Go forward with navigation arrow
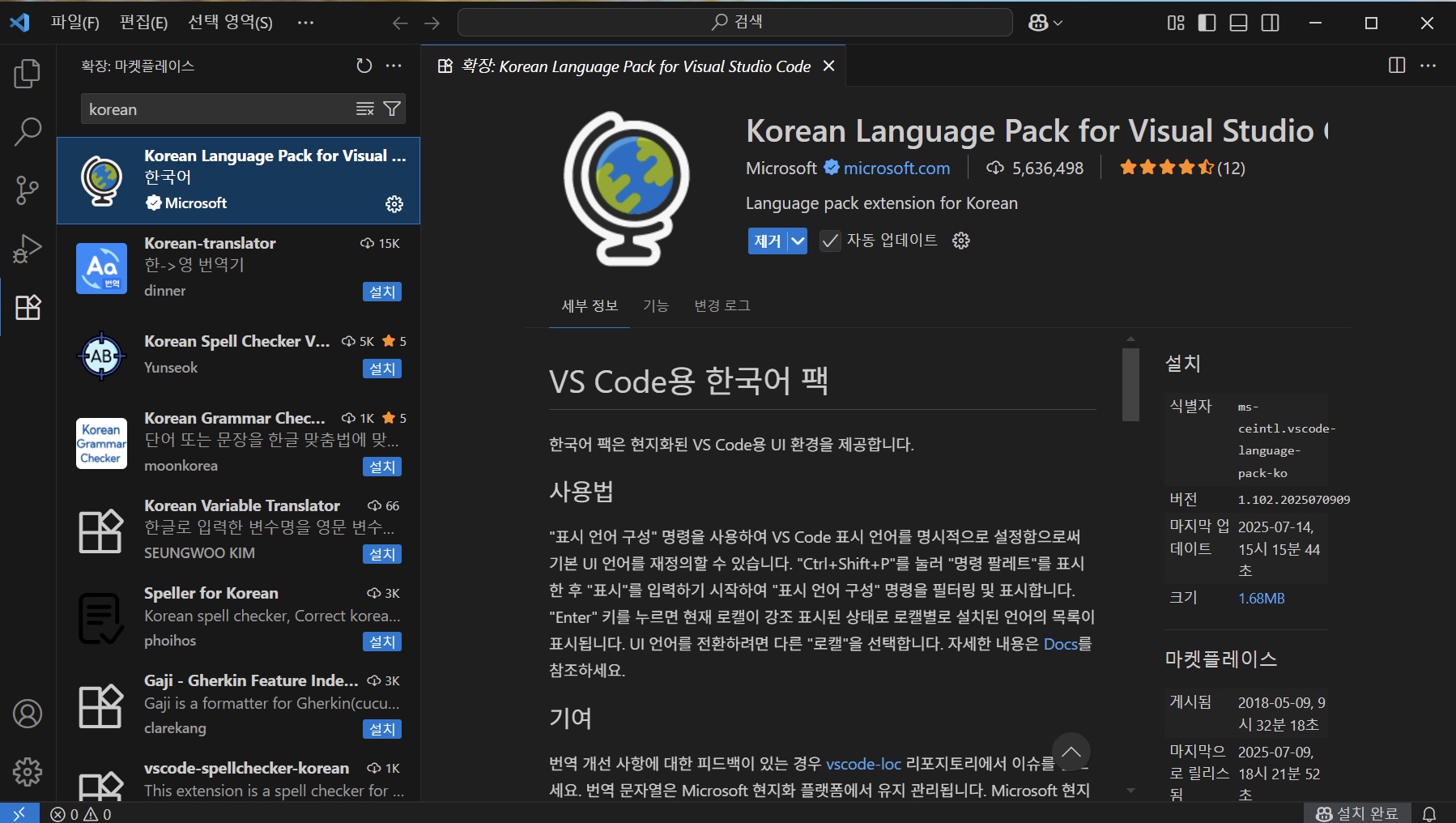The width and height of the screenshot is (1456, 823). [432, 23]
